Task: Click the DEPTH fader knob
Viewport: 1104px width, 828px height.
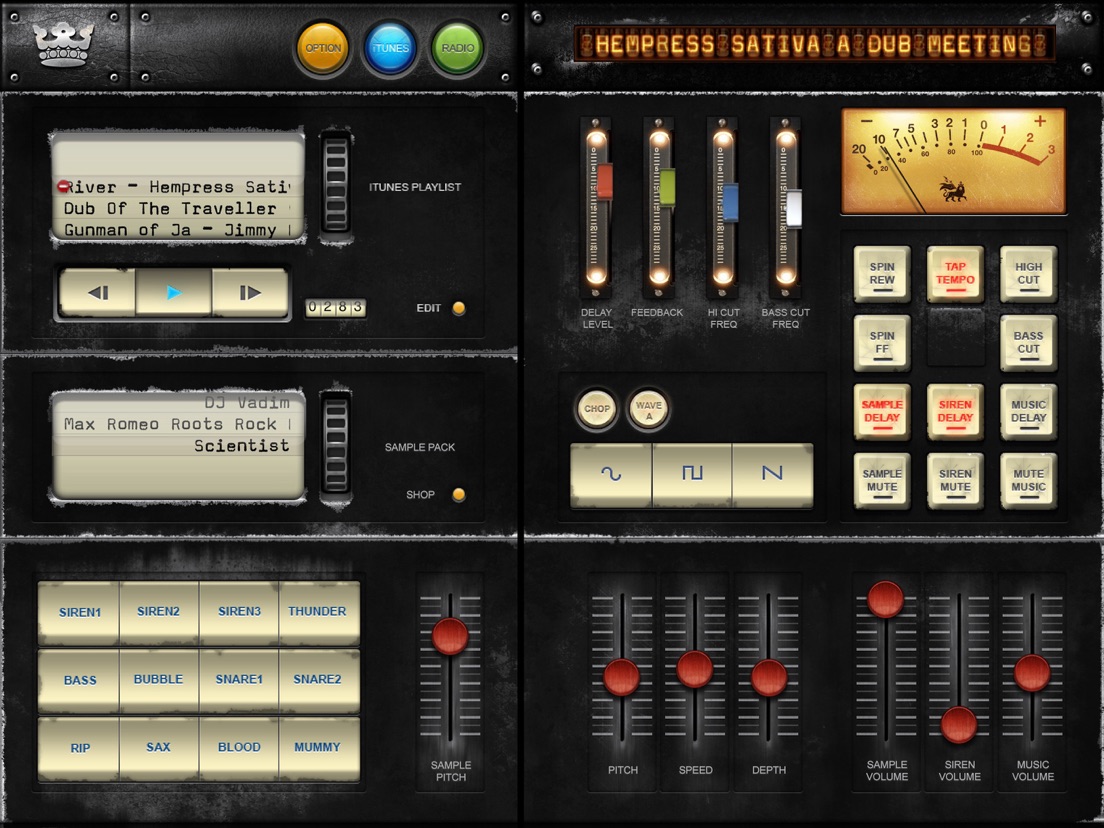Action: click(769, 677)
